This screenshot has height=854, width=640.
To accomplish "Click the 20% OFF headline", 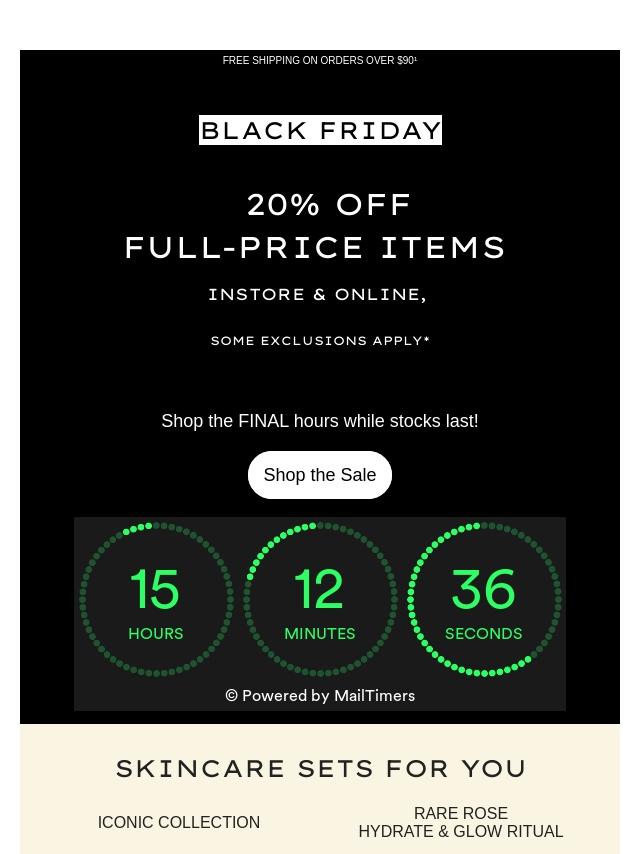I will click(329, 205).
